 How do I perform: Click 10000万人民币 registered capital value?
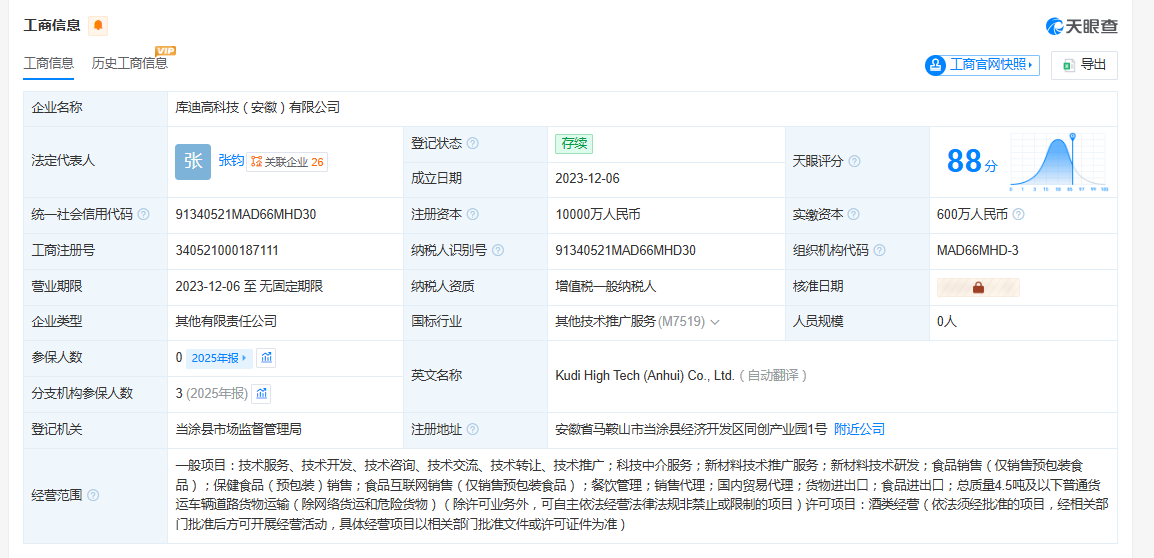click(598, 215)
